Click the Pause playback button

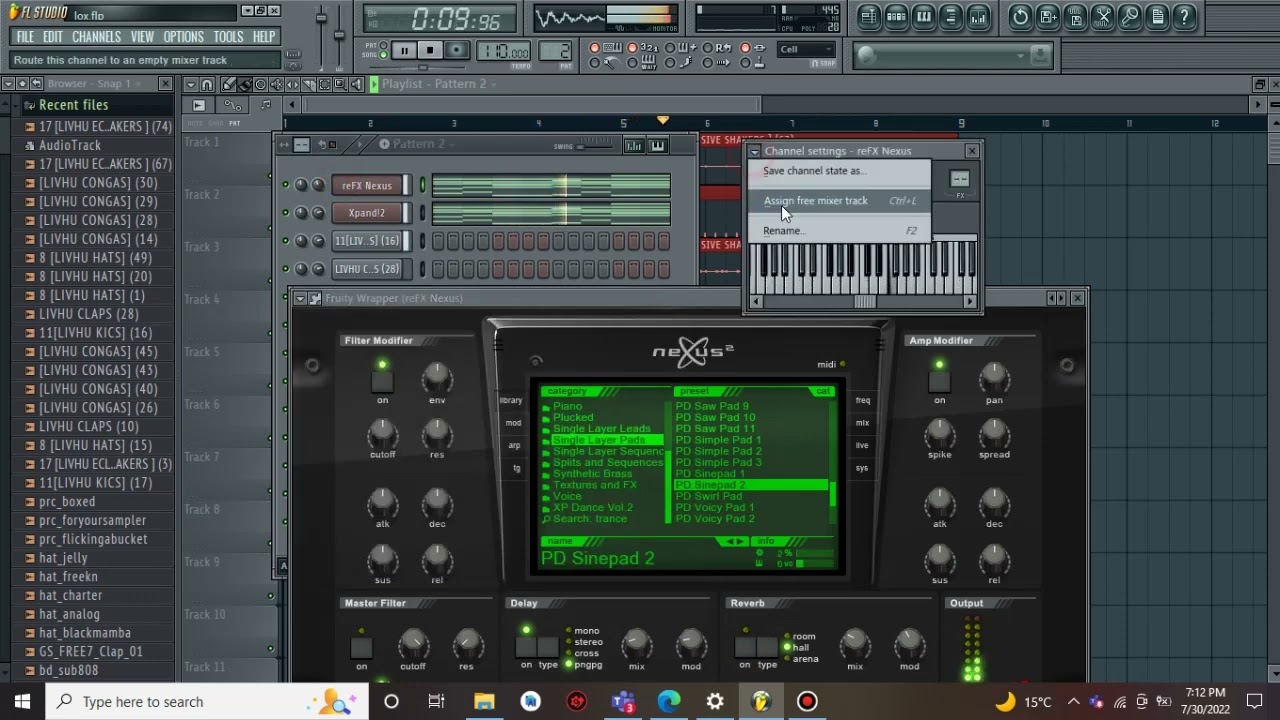coord(404,51)
